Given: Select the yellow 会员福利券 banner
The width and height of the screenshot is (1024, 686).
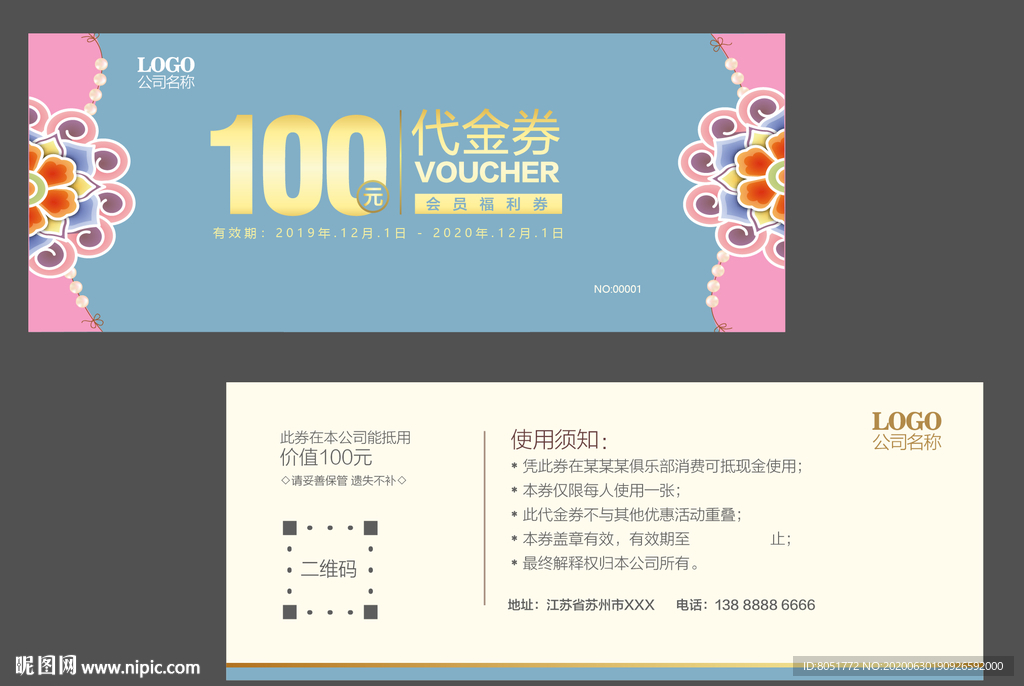Looking at the screenshot, I should point(488,204).
